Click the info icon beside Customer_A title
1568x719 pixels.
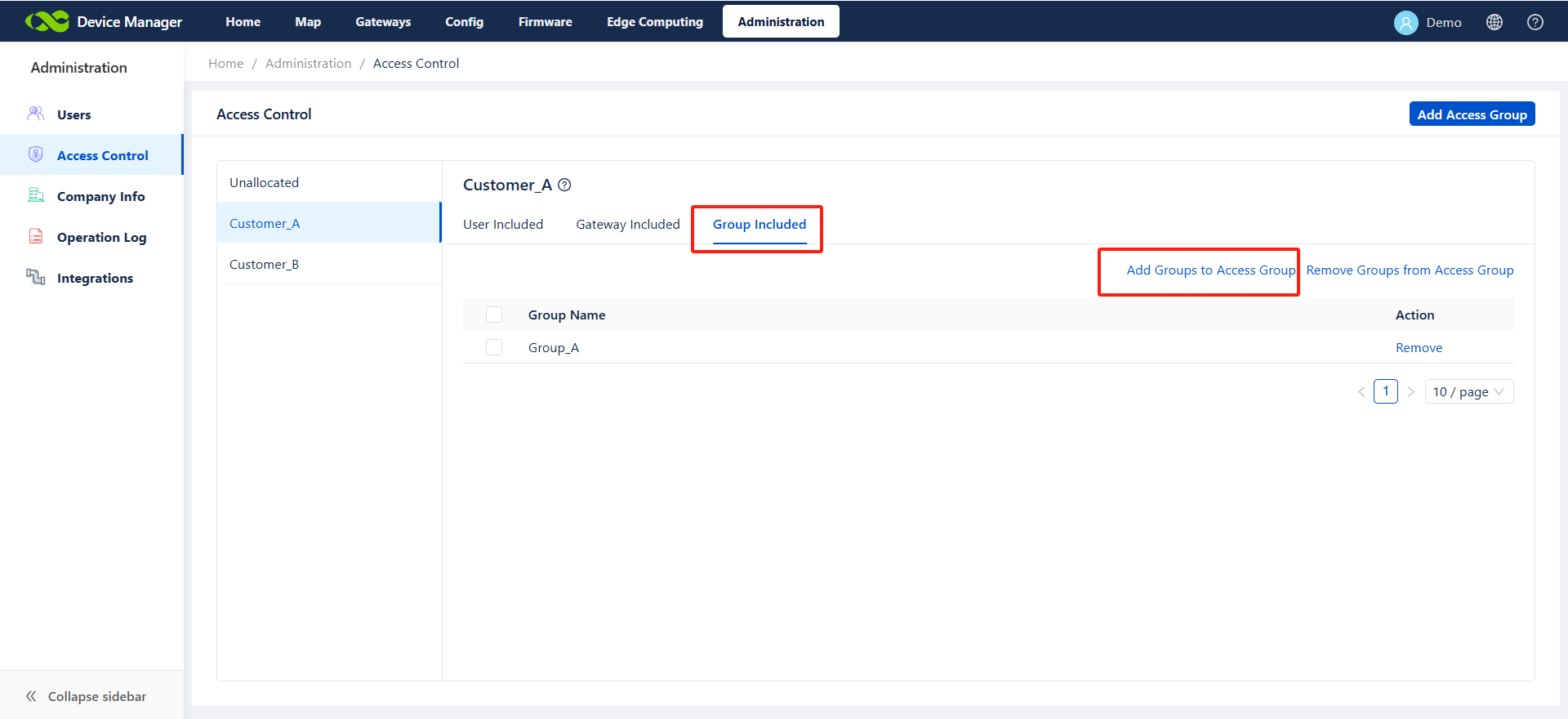pos(564,185)
